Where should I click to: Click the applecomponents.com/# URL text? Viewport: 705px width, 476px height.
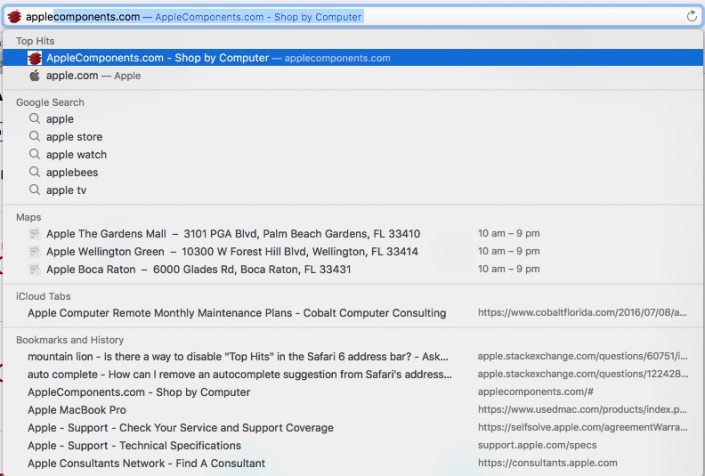(535, 391)
